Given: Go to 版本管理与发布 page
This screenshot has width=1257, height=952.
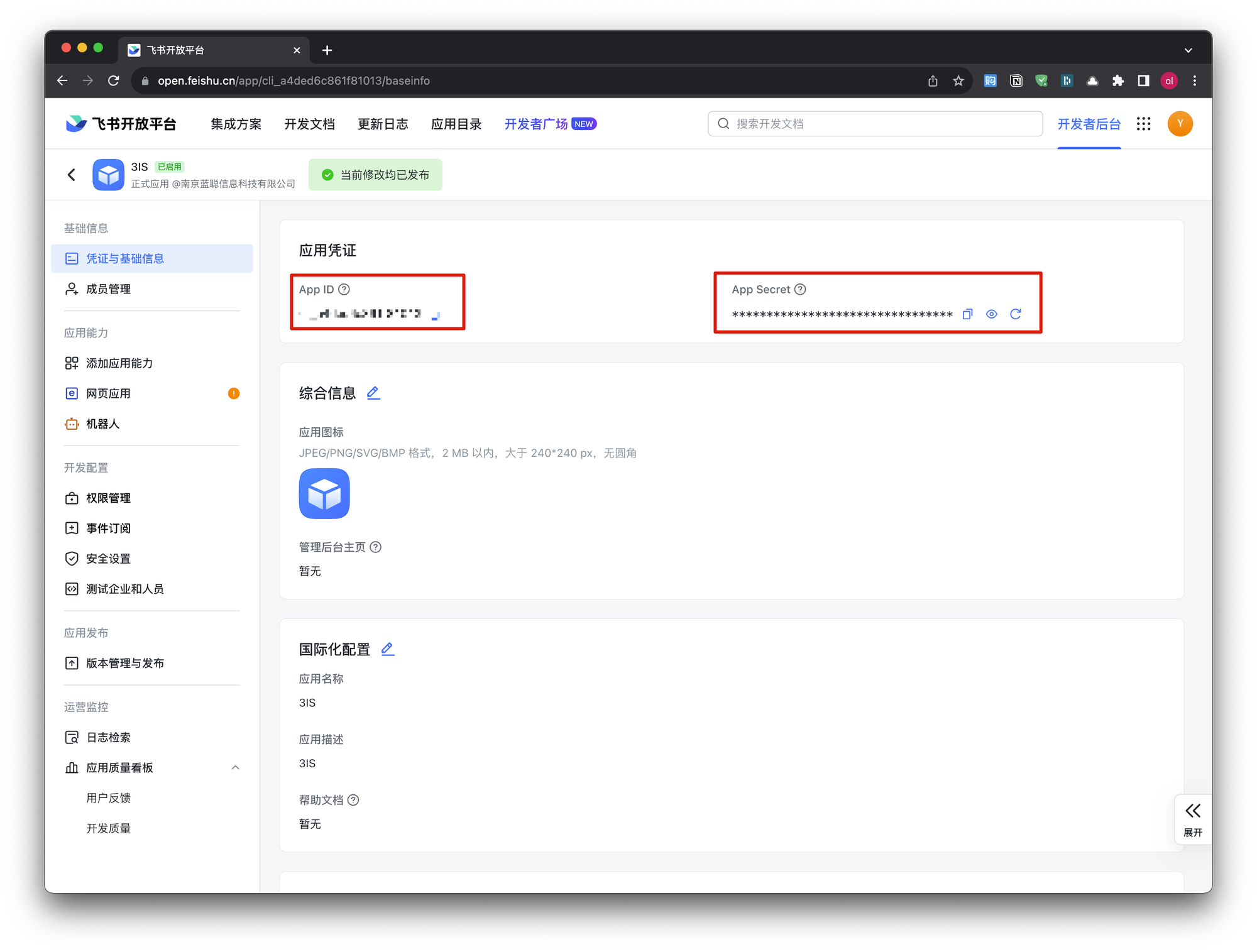Looking at the screenshot, I should [x=124, y=663].
